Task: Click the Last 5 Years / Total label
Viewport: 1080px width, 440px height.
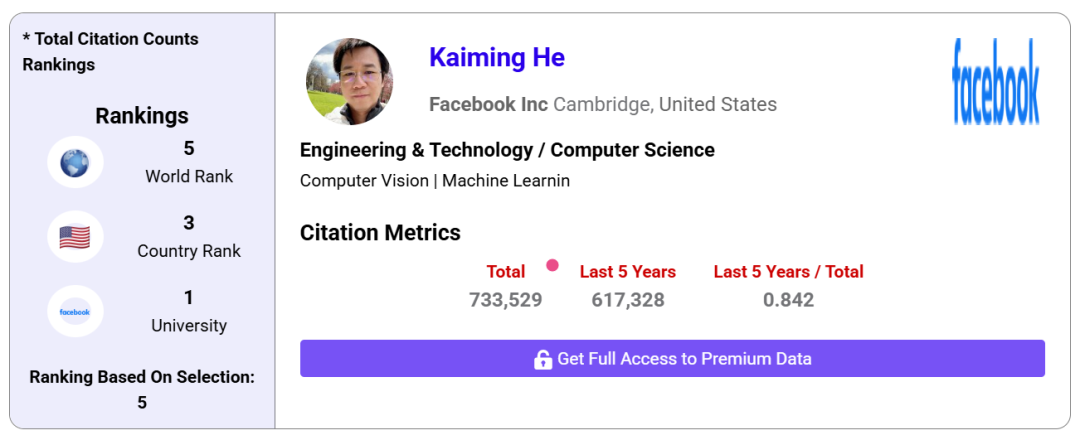Action: (788, 271)
